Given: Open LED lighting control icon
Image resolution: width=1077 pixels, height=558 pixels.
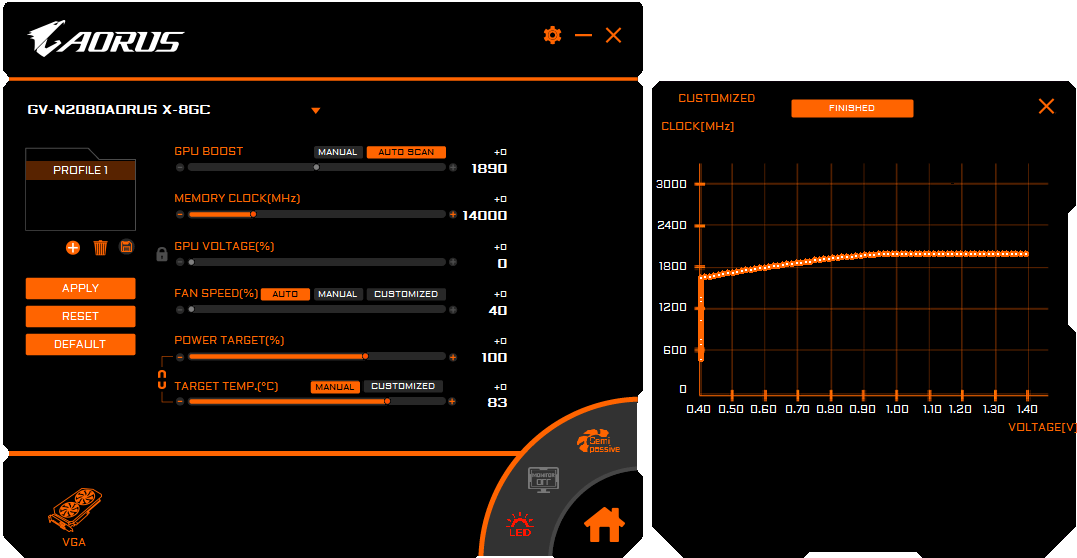Looking at the screenshot, I should pos(519,525).
